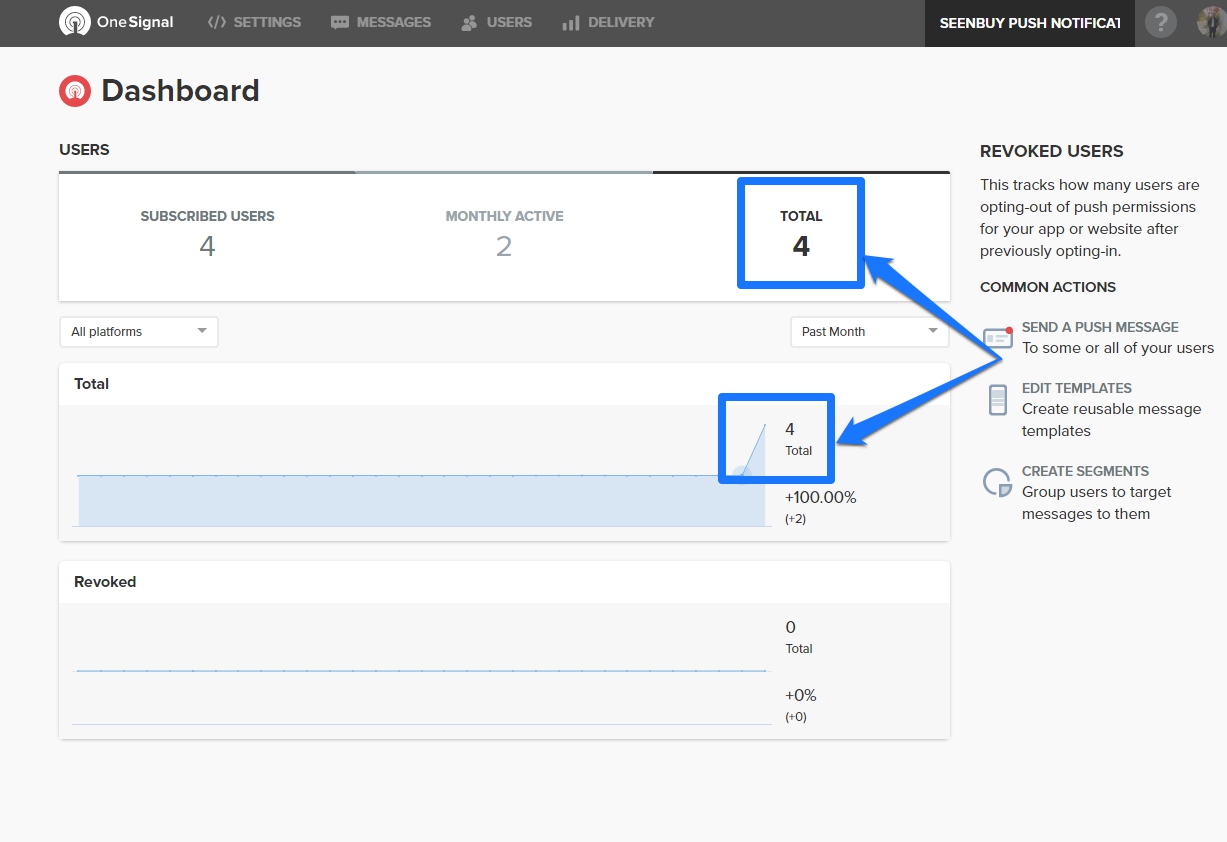The image size is (1227, 842).
Task: Expand the Past Month time range dropdown
Action: pyautogui.click(x=869, y=332)
